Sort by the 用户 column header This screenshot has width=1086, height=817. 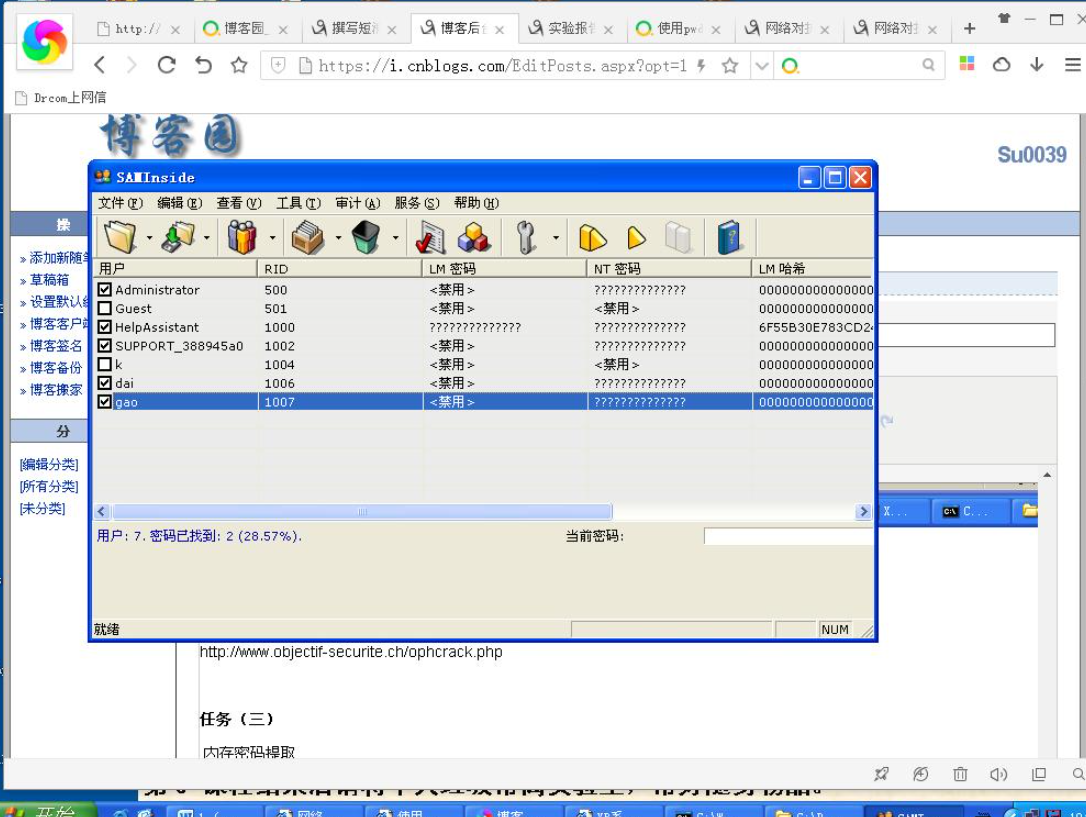pos(175,269)
